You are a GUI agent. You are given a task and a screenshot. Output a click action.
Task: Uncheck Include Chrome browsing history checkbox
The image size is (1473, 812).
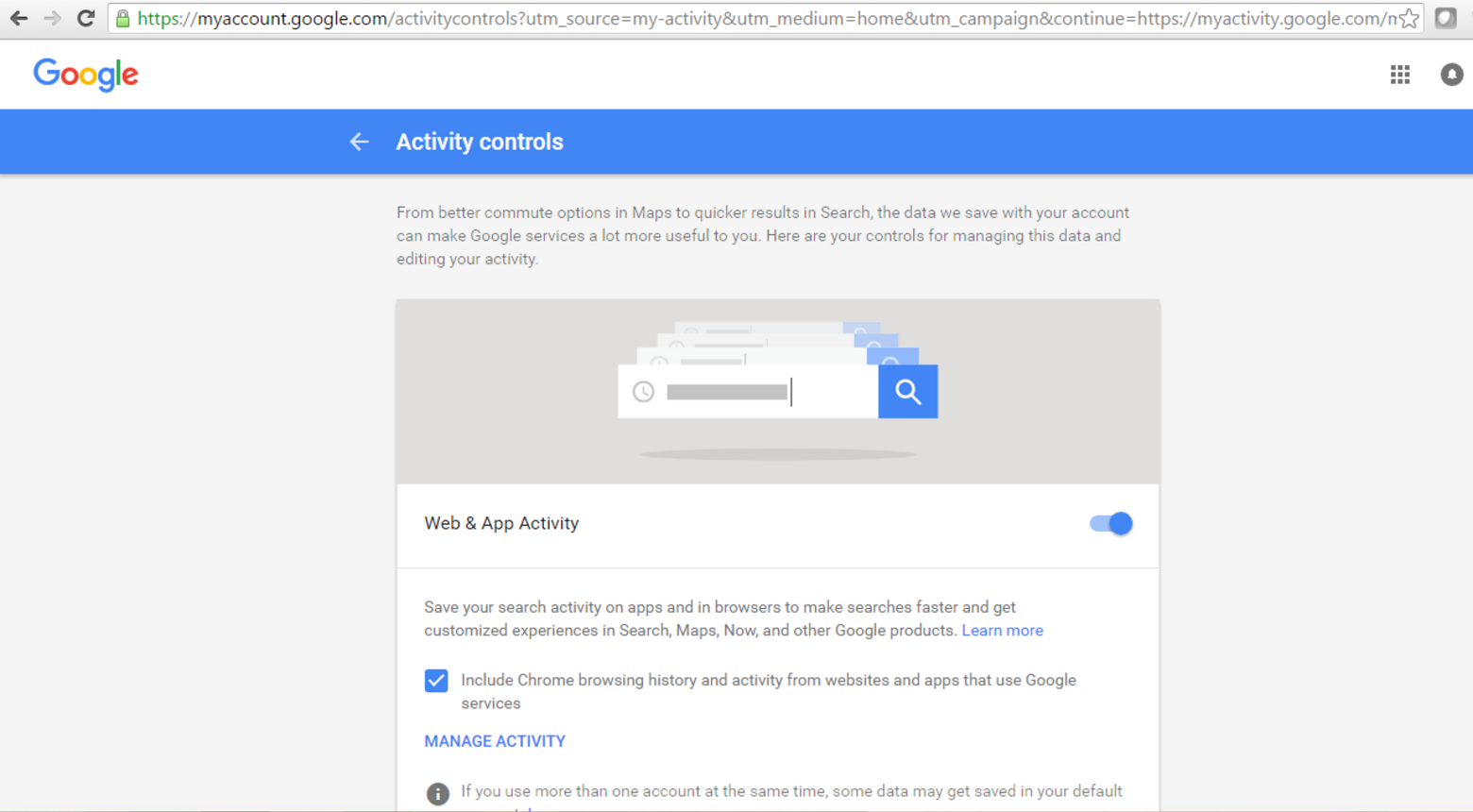coord(436,681)
